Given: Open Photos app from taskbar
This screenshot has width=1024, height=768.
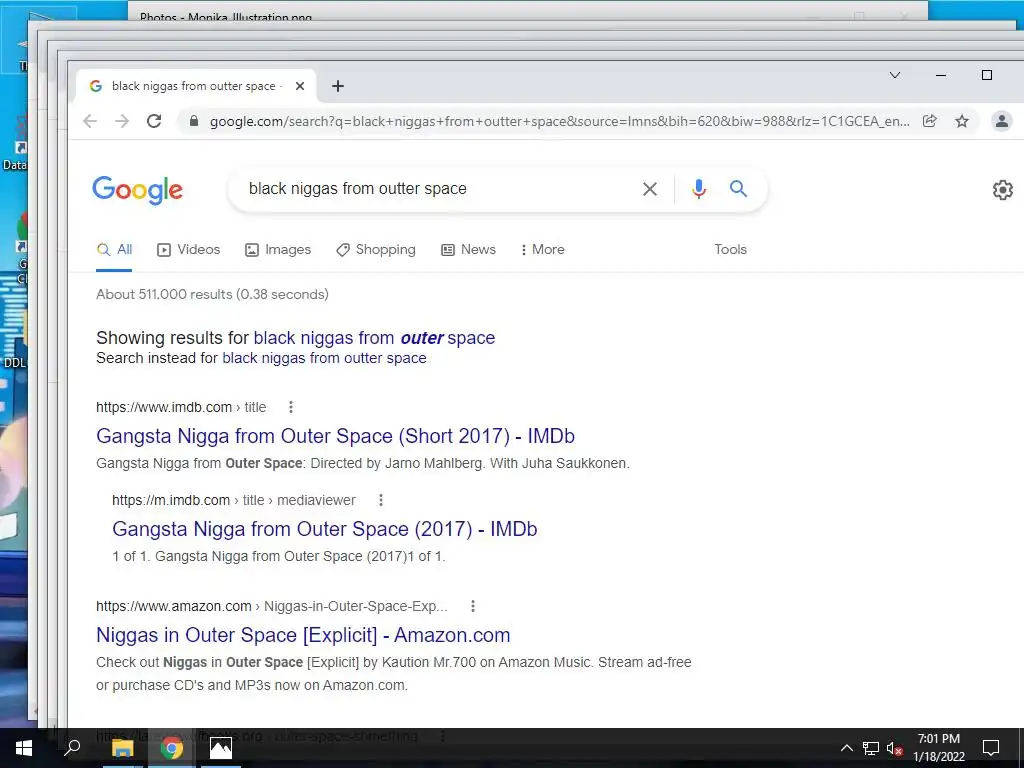Looking at the screenshot, I should (x=221, y=748).
